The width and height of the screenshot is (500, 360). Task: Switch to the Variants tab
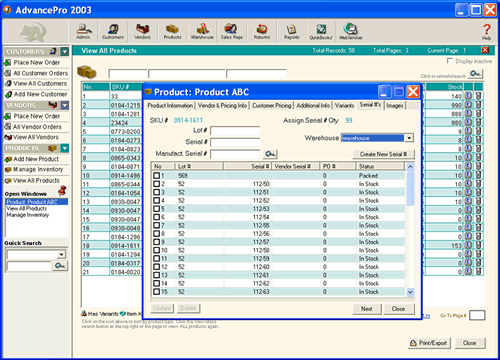(344, 105)
